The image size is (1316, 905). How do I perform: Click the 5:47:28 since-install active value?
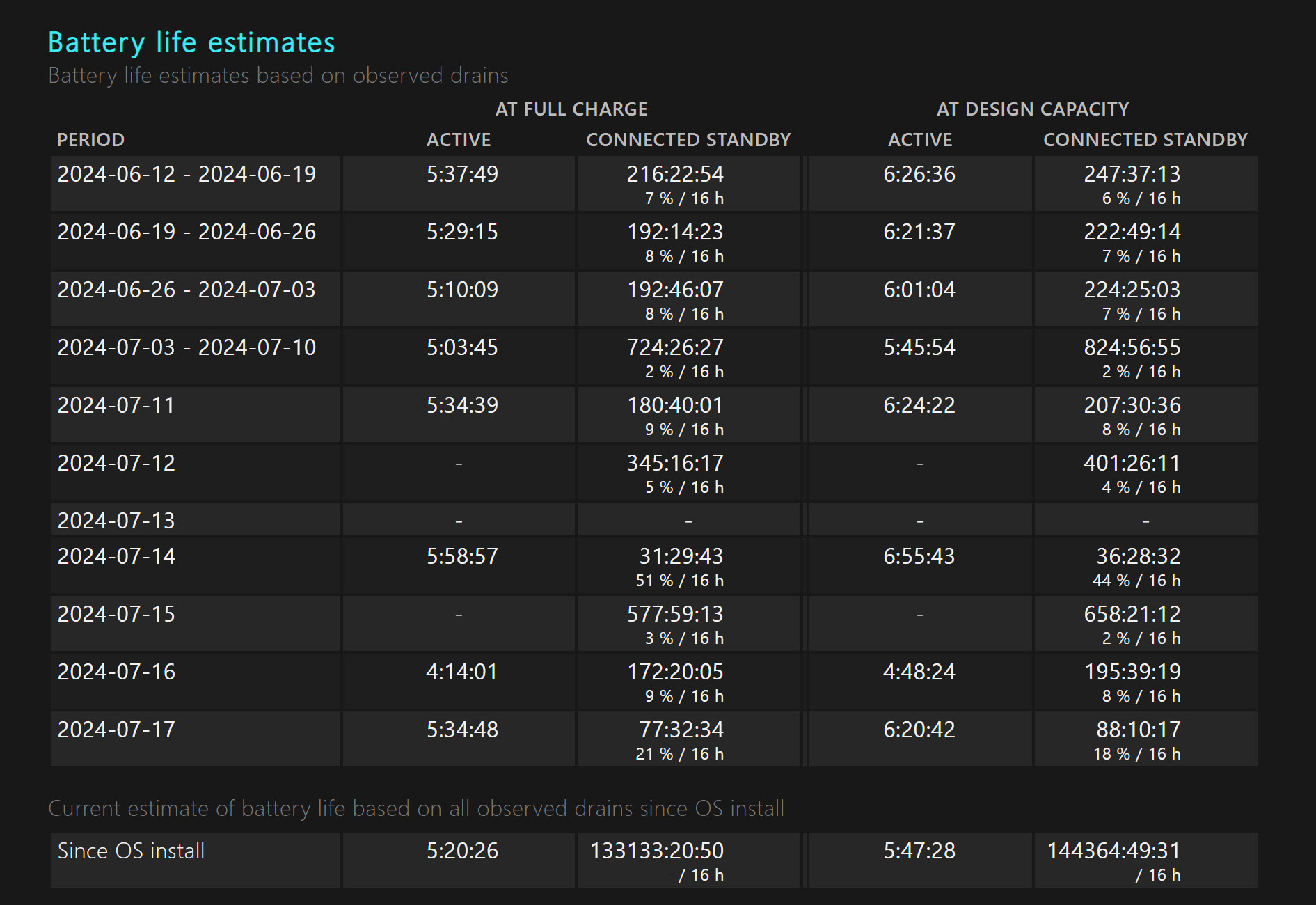point(919,851)
